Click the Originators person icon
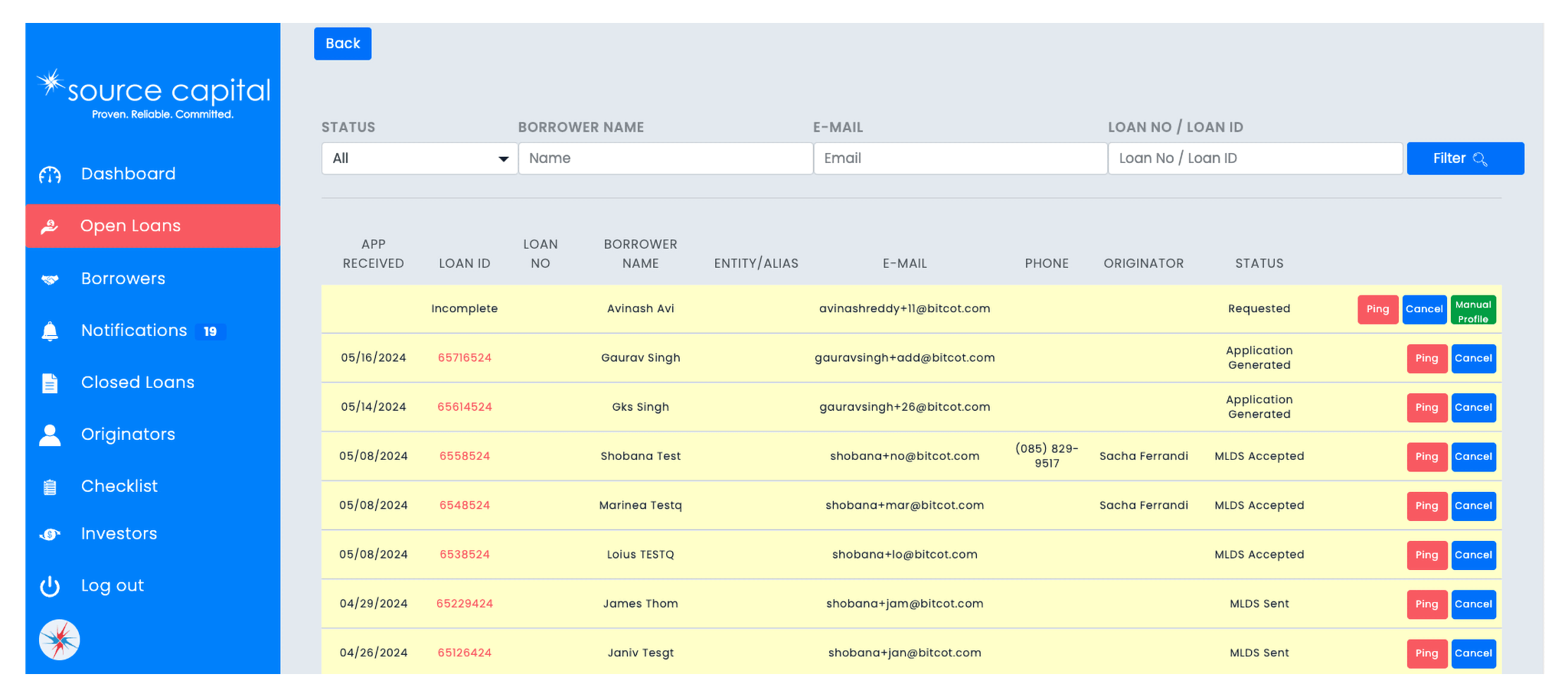The width and height of the screenshot is (1568, 697). (x=50, y=435)
